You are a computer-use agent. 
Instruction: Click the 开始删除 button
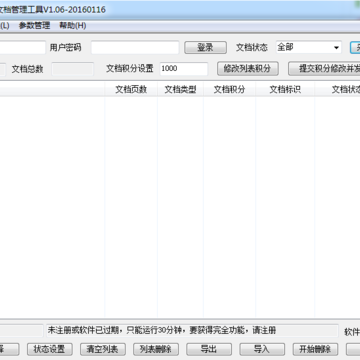coord(315,349)
